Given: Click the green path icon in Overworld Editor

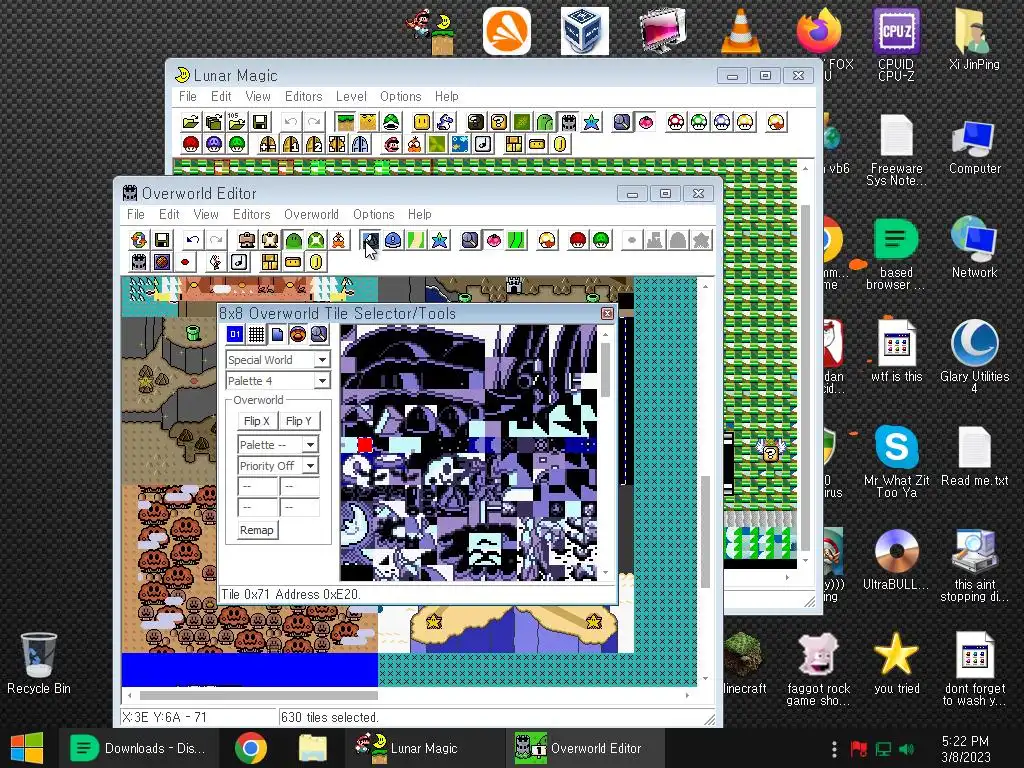Looking at the screenshot, I should 416,240.
